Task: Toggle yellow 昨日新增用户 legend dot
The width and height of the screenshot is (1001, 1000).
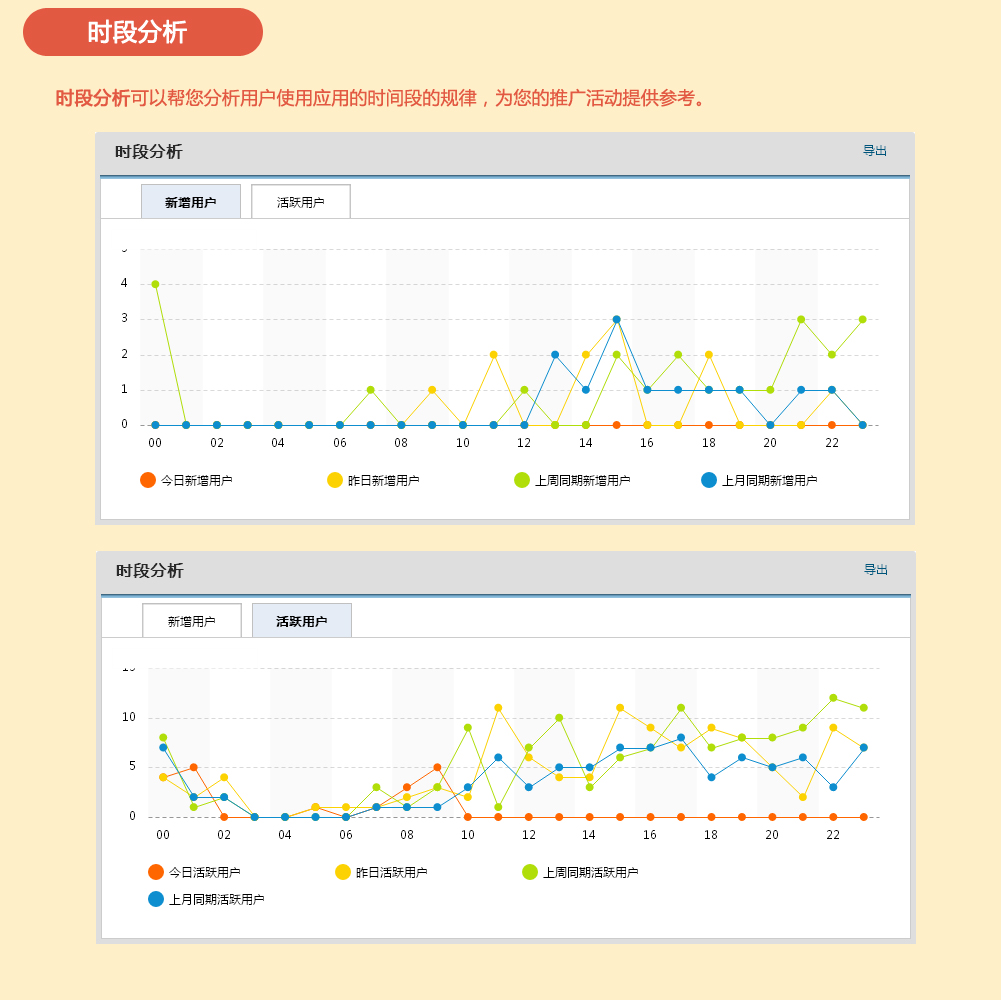Action: click(335, 480)
